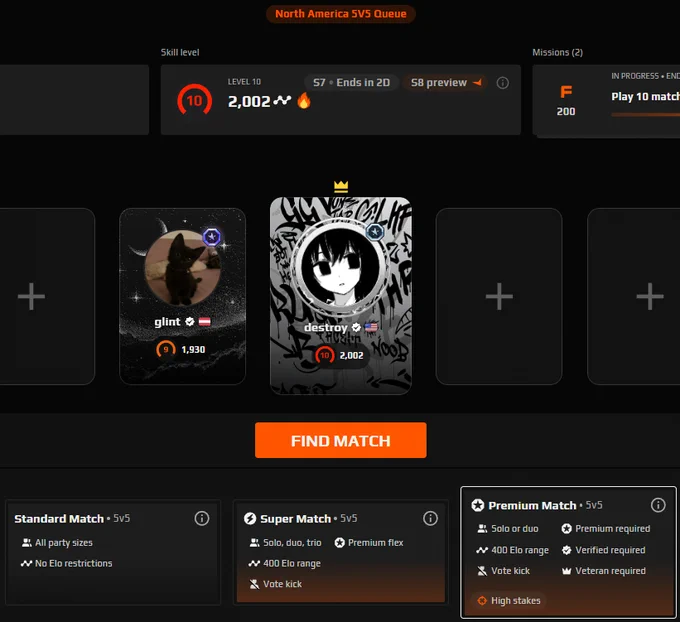The image size is (680, 622).
Task: Select the S7 Ends in 2D pill
Action: [351, 82]
